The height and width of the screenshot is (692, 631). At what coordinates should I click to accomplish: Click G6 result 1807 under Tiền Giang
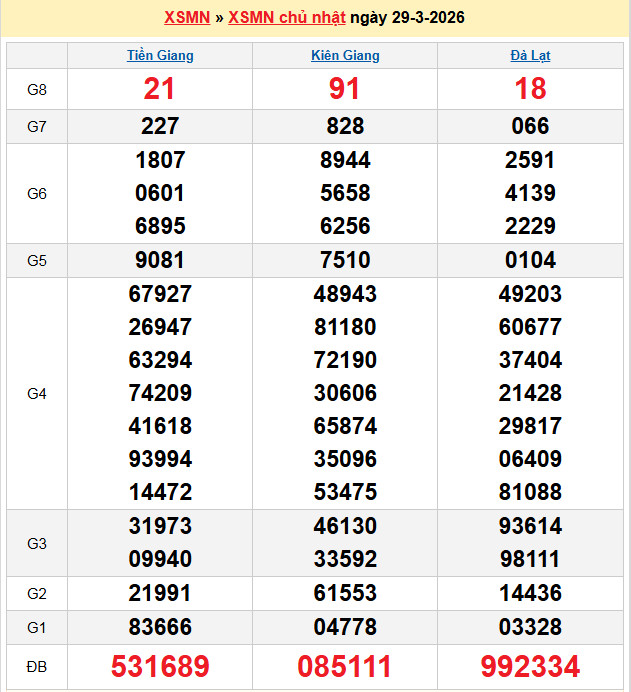tap(160, 160)
